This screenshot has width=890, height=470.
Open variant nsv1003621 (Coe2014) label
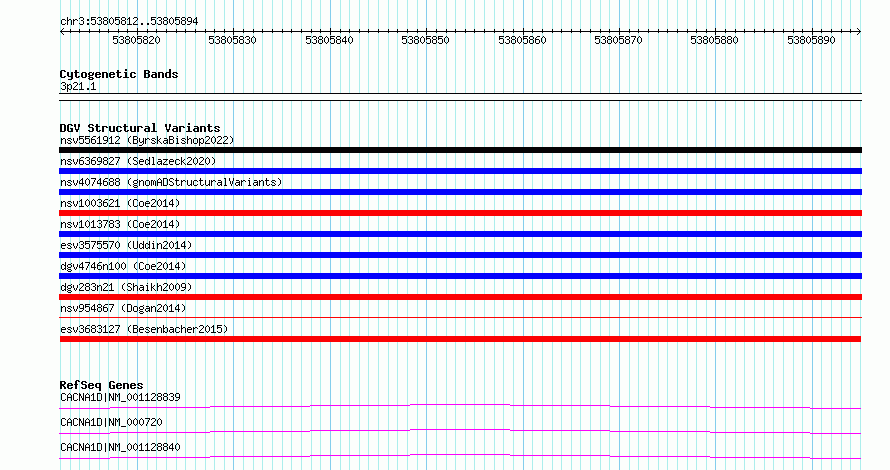120,203
